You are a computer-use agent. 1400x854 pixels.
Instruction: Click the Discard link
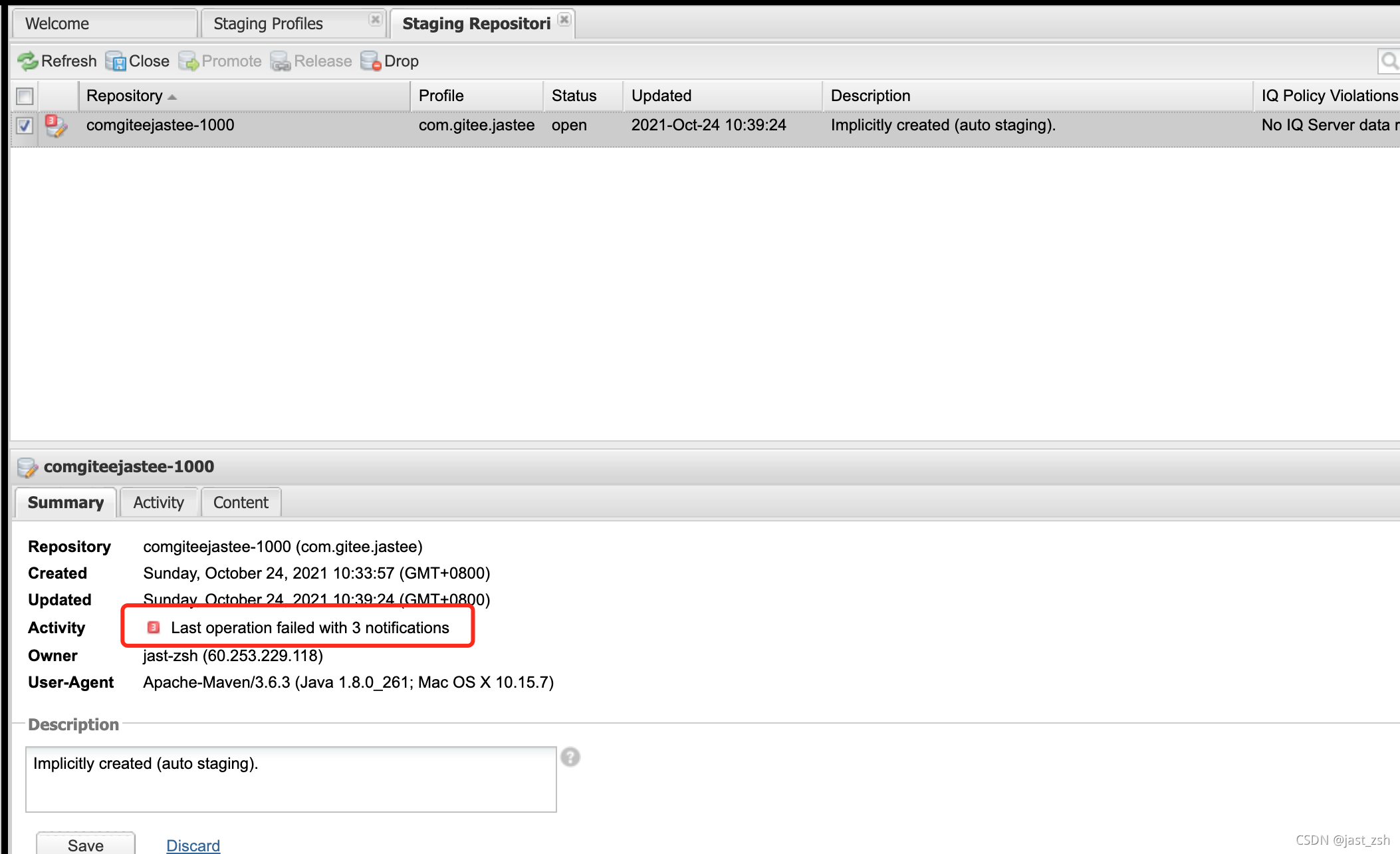193,845
